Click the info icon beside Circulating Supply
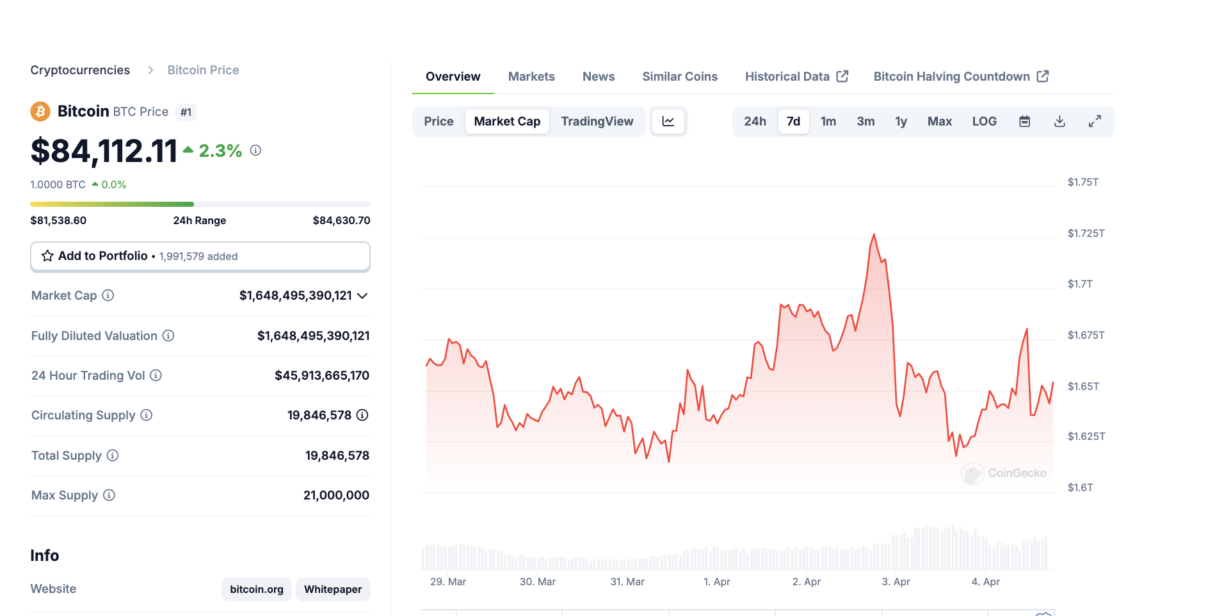 click(146, 415)
